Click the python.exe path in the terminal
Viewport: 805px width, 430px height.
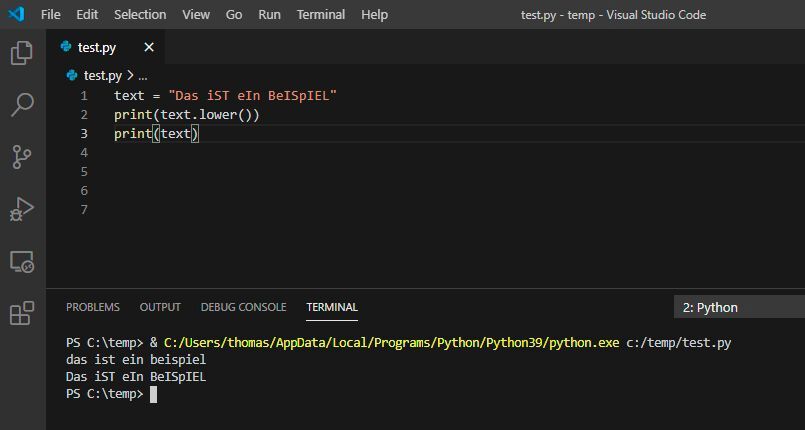(x=392, y=342)
